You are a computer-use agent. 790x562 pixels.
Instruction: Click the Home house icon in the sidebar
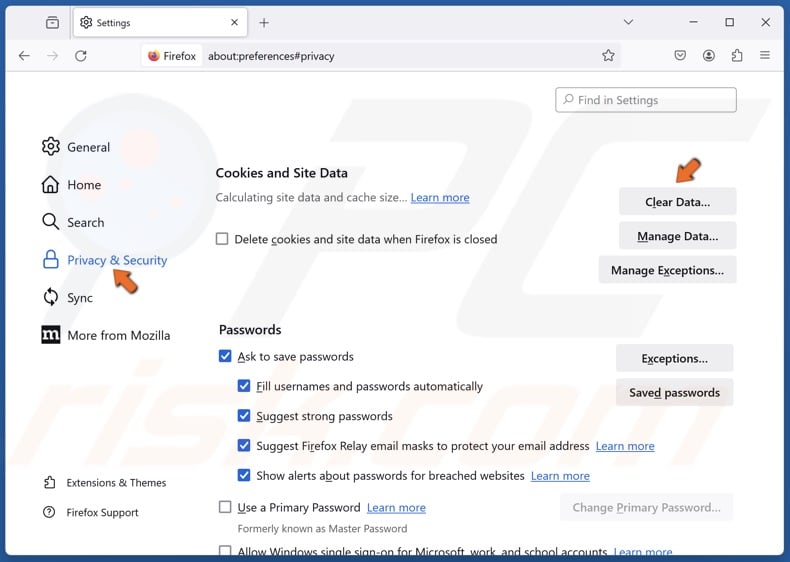[50, 184]
